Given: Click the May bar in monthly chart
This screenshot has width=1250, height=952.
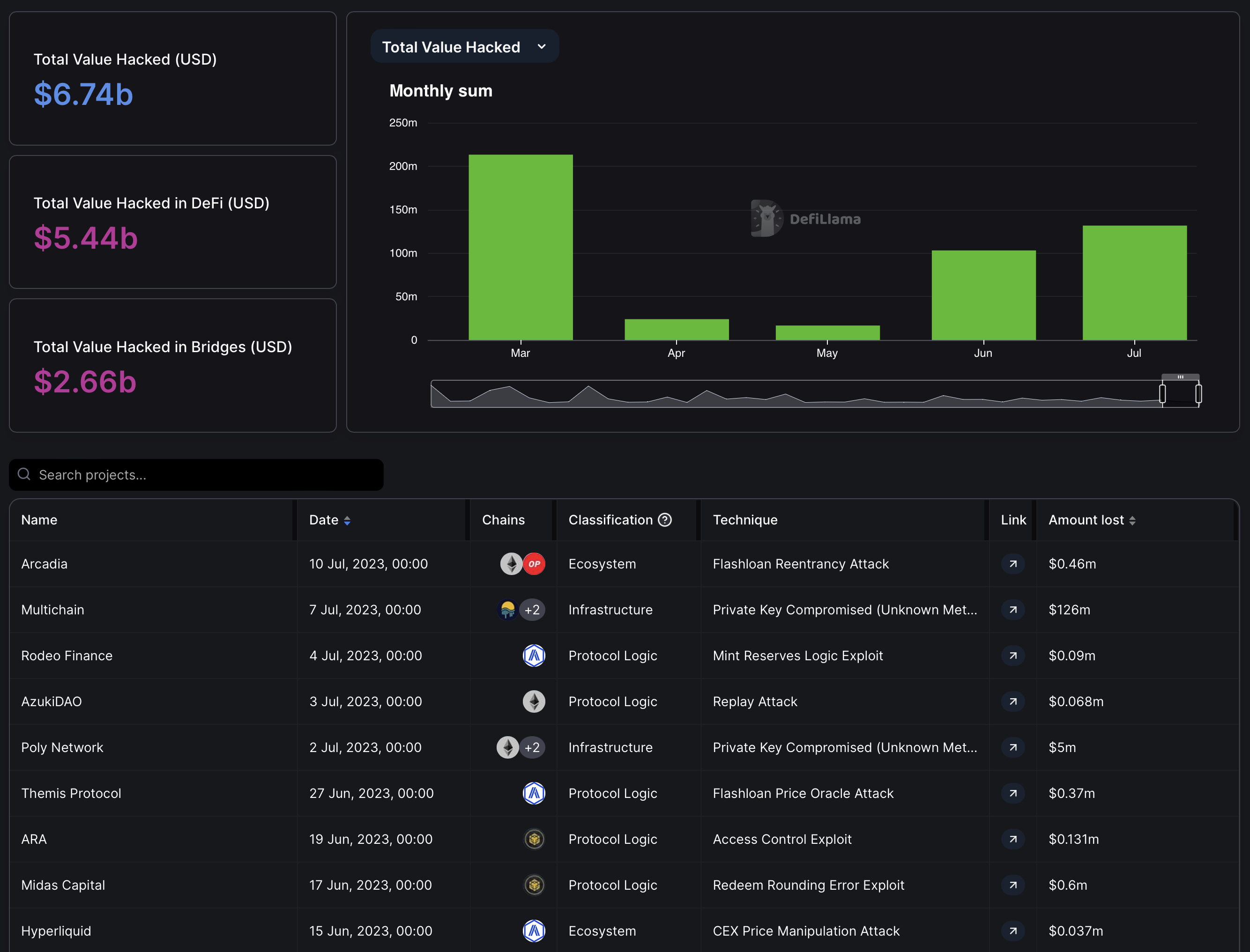Looking at the screenshot, I should (827, 332).
